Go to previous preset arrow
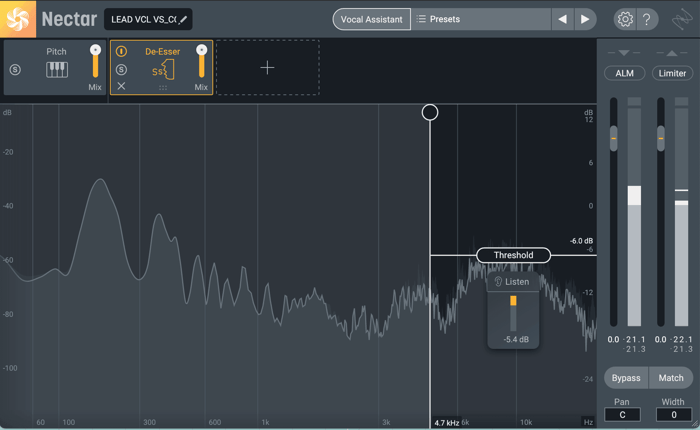Screen dimensions: 700x430 562,20
